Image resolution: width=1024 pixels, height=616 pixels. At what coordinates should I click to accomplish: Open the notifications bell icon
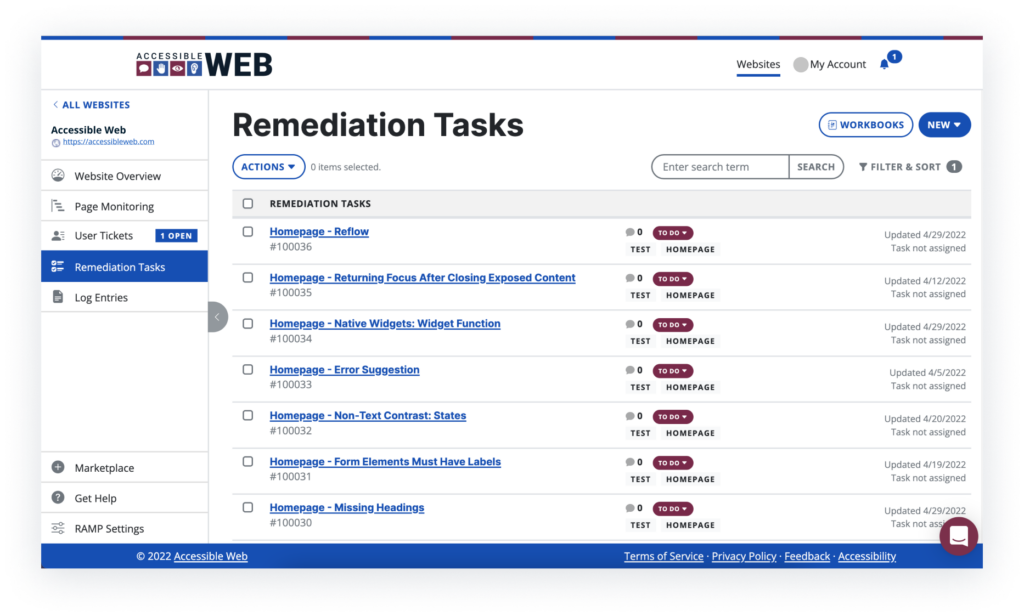coord(884,64)
